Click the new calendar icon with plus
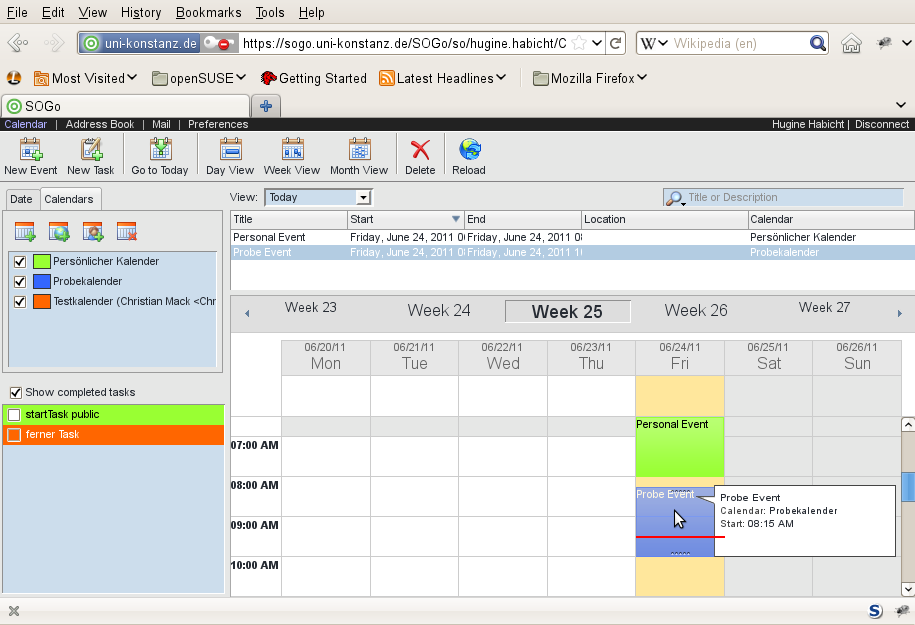The image size is (915, 625). (x=25, y=232)
